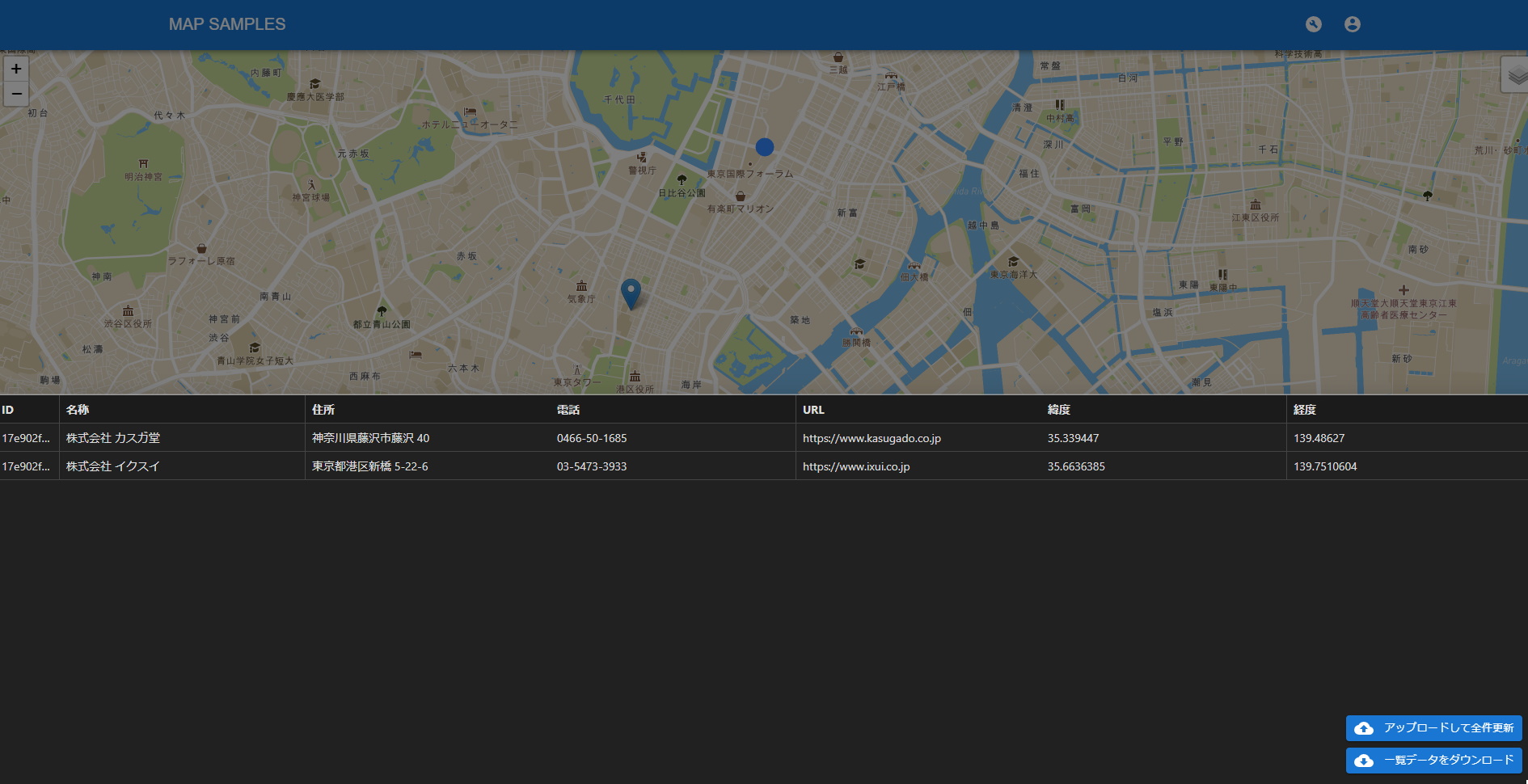Click アップロードして全件更新 upload button
The image size is (1528, 784).
pyautogui.click(x=1433, y=727)
